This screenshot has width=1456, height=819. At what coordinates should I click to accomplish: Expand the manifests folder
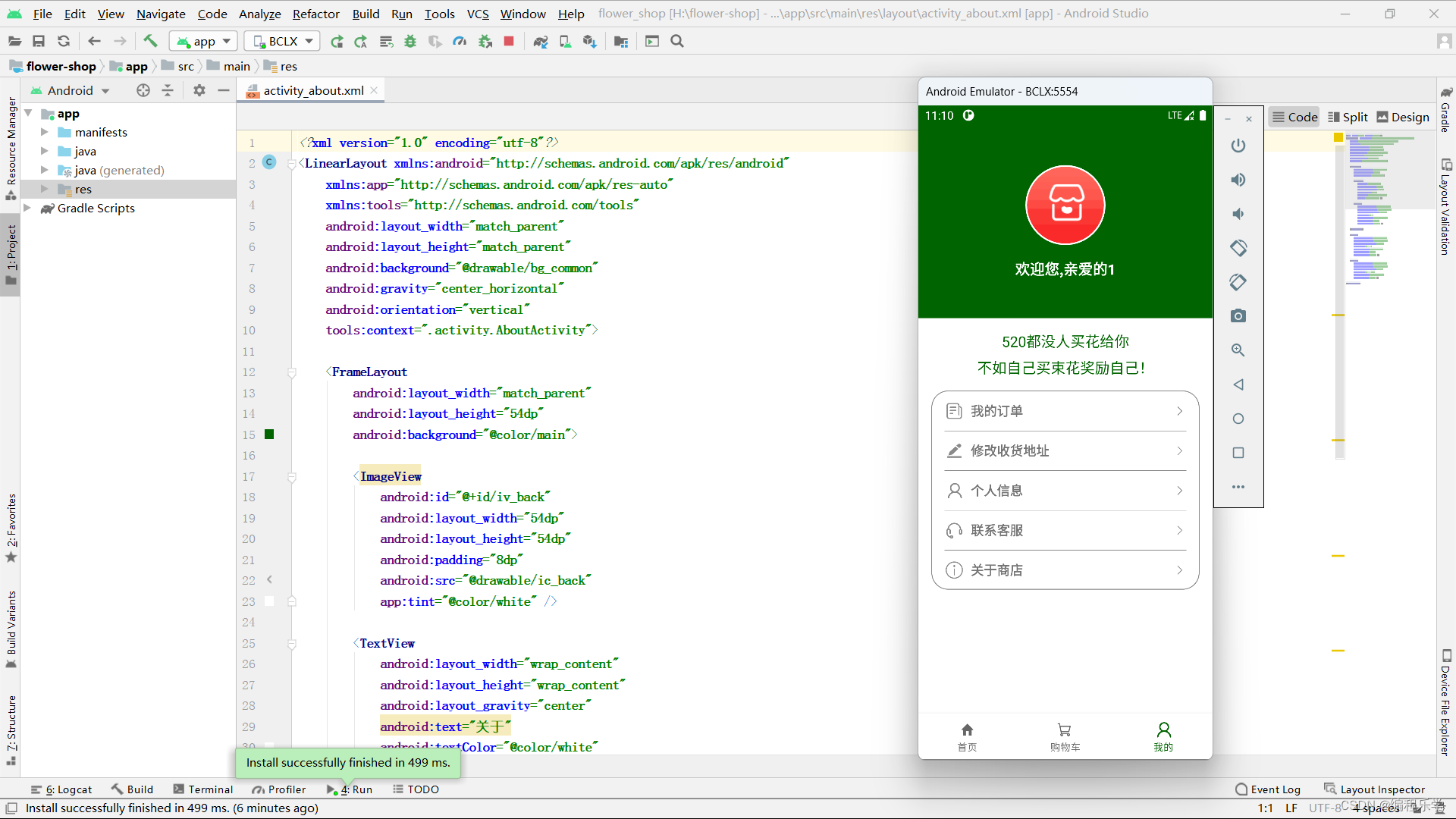tap(44, 132)
